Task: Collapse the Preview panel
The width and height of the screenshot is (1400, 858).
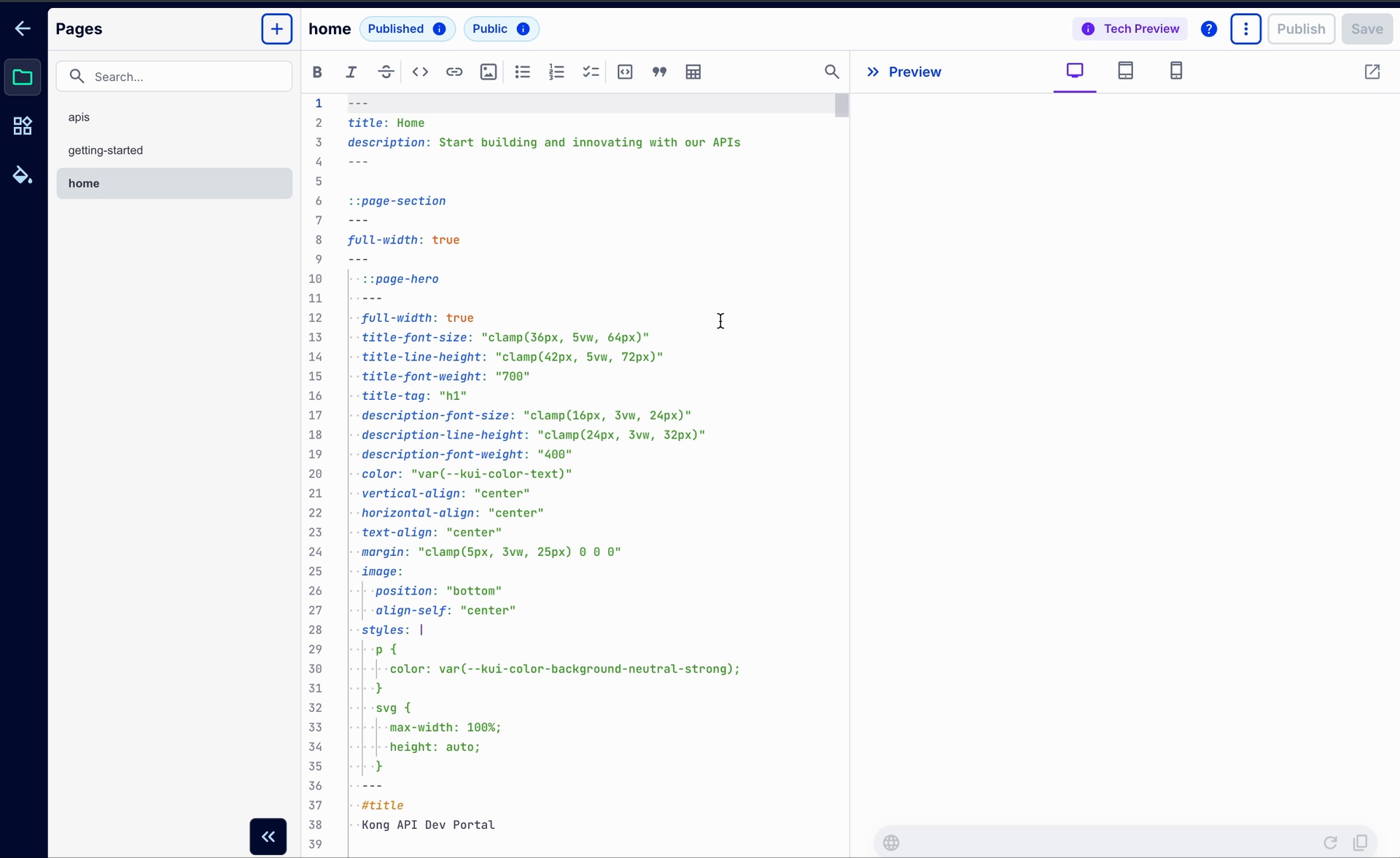Action: (x=873, y=71)
